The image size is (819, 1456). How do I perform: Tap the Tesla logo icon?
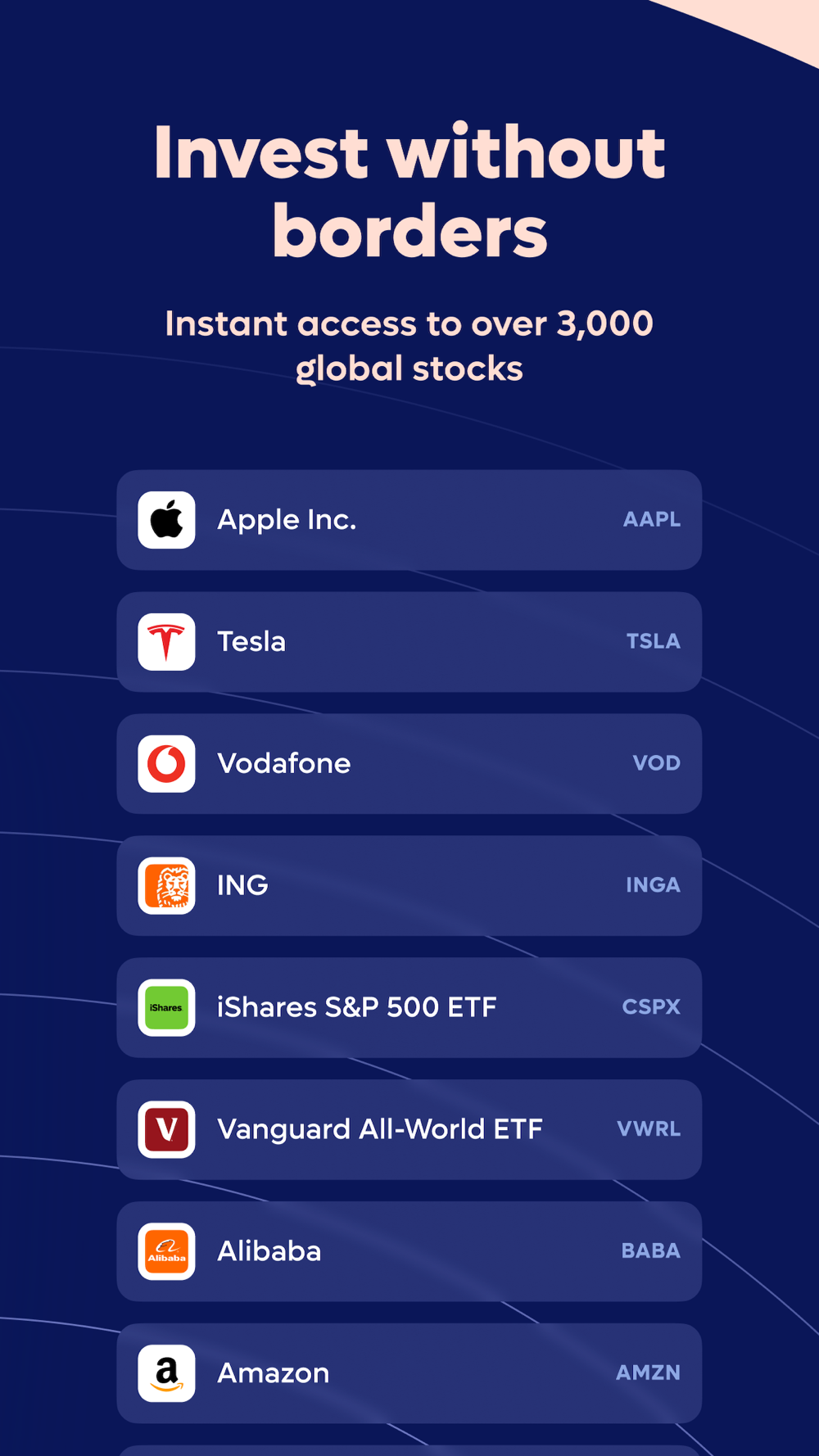[x=166, y=642]
